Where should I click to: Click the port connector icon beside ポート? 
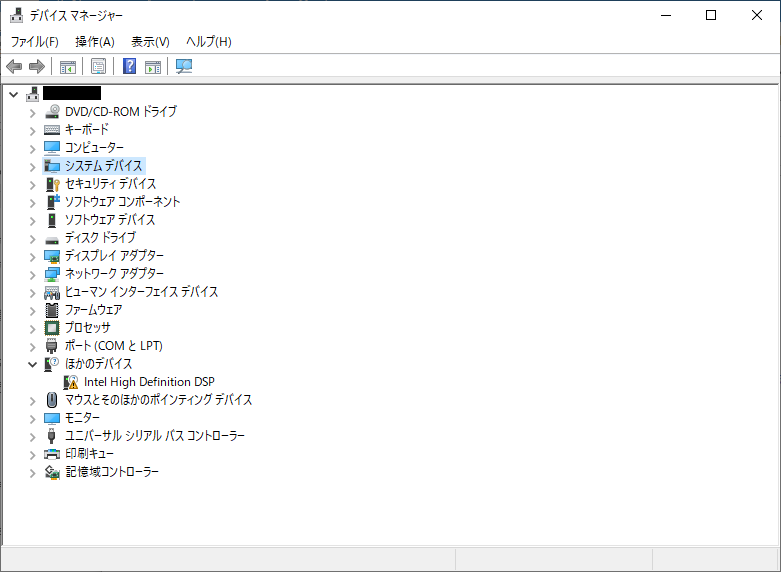tap(52, 346)
